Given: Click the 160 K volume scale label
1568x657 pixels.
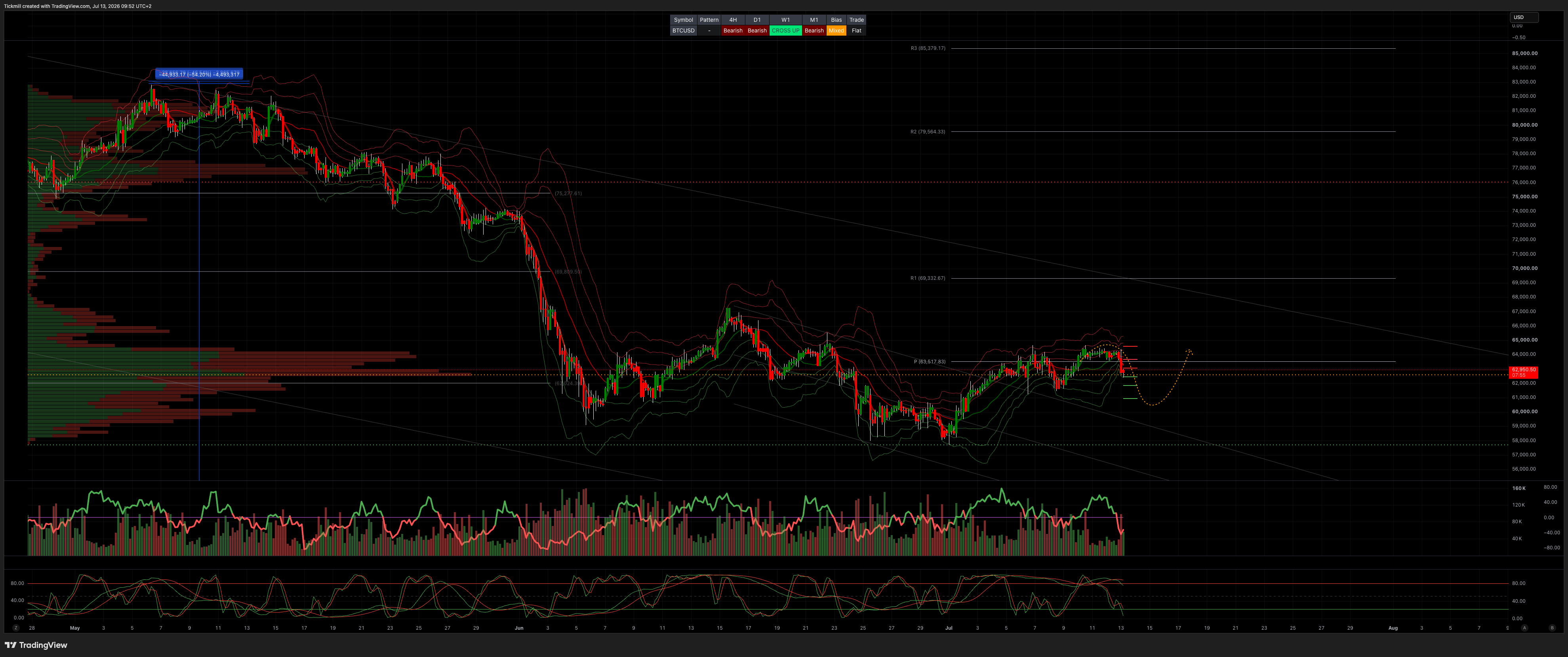Looking at the screenshot, I should click(1519, 488).
